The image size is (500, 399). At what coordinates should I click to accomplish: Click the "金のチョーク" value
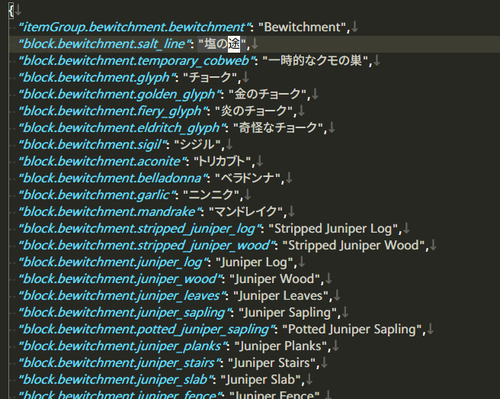pyautogui.click(x=267, y=94)
